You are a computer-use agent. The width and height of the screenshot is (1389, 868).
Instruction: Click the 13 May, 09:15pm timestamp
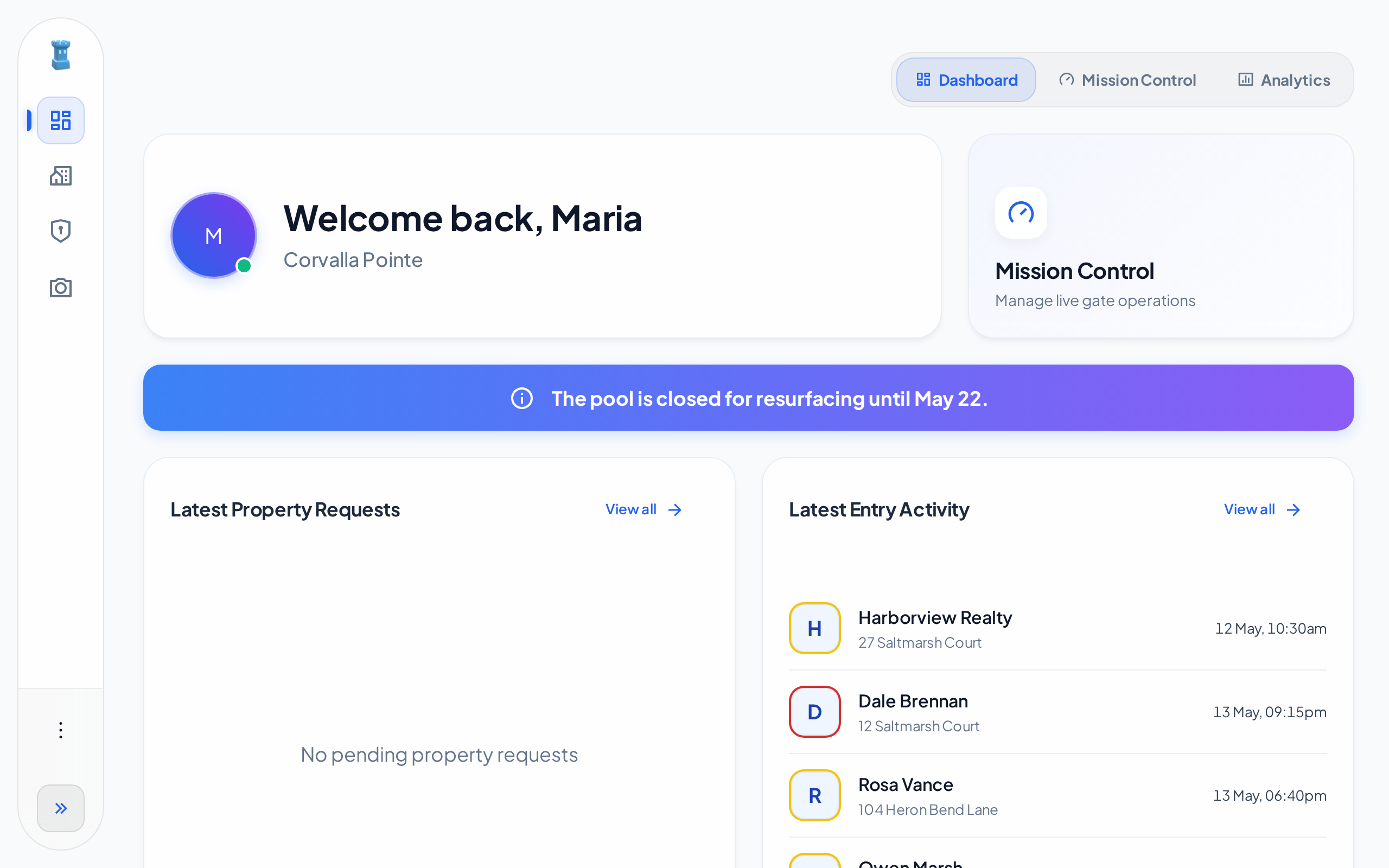[x=1269, y=712]
